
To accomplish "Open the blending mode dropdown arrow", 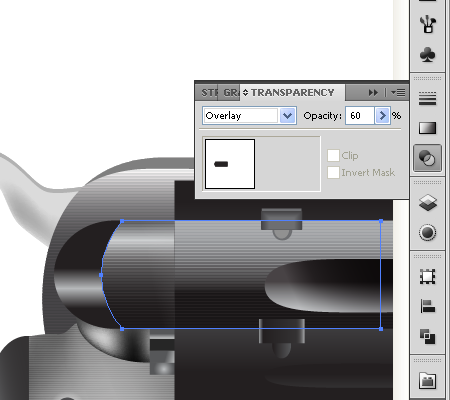I will 288,116.
